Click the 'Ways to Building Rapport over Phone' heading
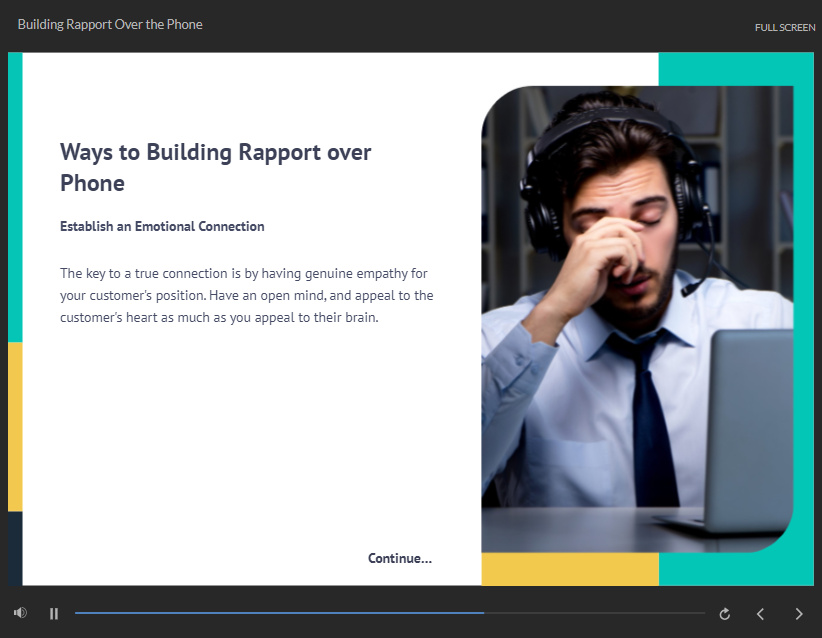This screenshot has width=822, height=638. (215, 167)
